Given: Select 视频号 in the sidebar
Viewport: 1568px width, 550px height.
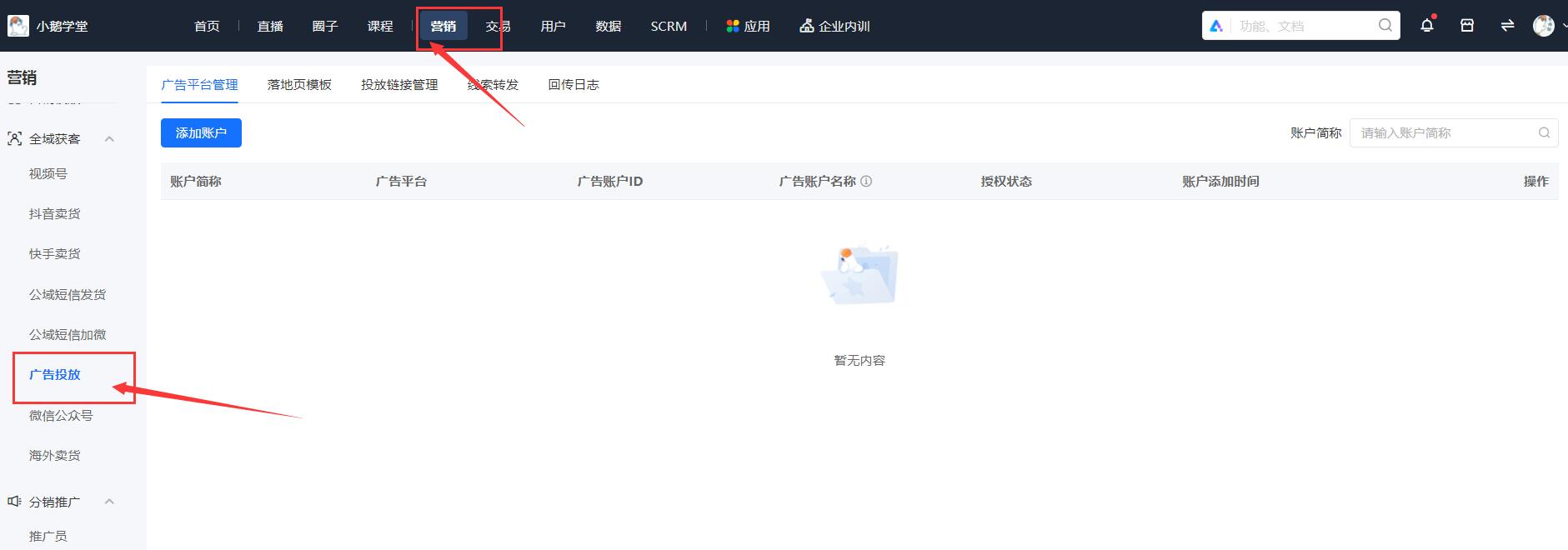Looking at the screenshot, I should 48,174.
